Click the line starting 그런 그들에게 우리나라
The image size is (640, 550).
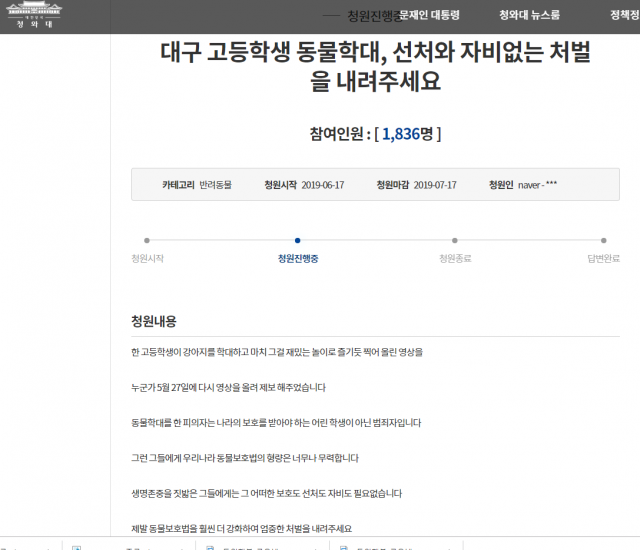[x=244, y=458]
